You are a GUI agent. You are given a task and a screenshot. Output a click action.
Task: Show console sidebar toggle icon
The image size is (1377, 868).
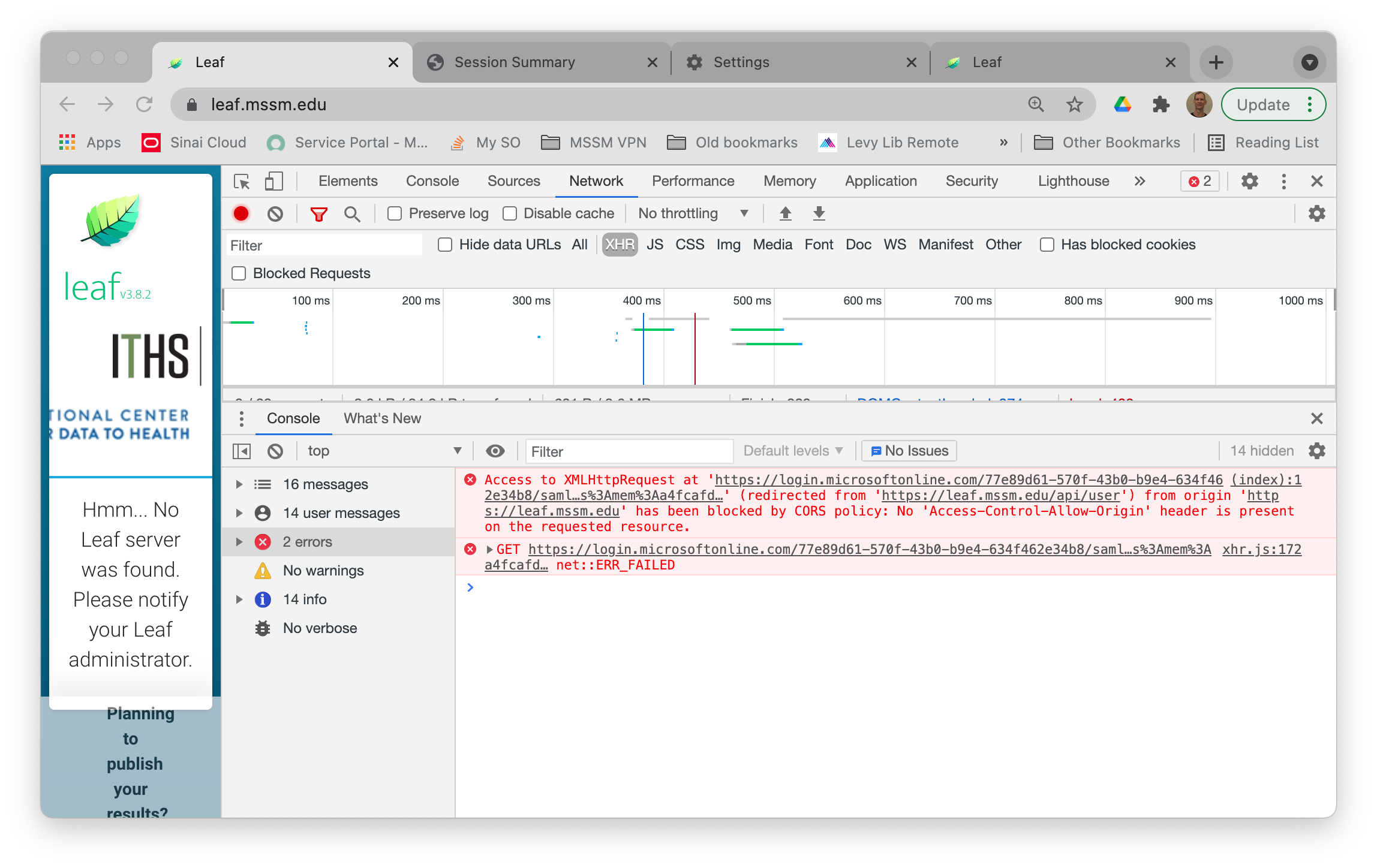242,451
